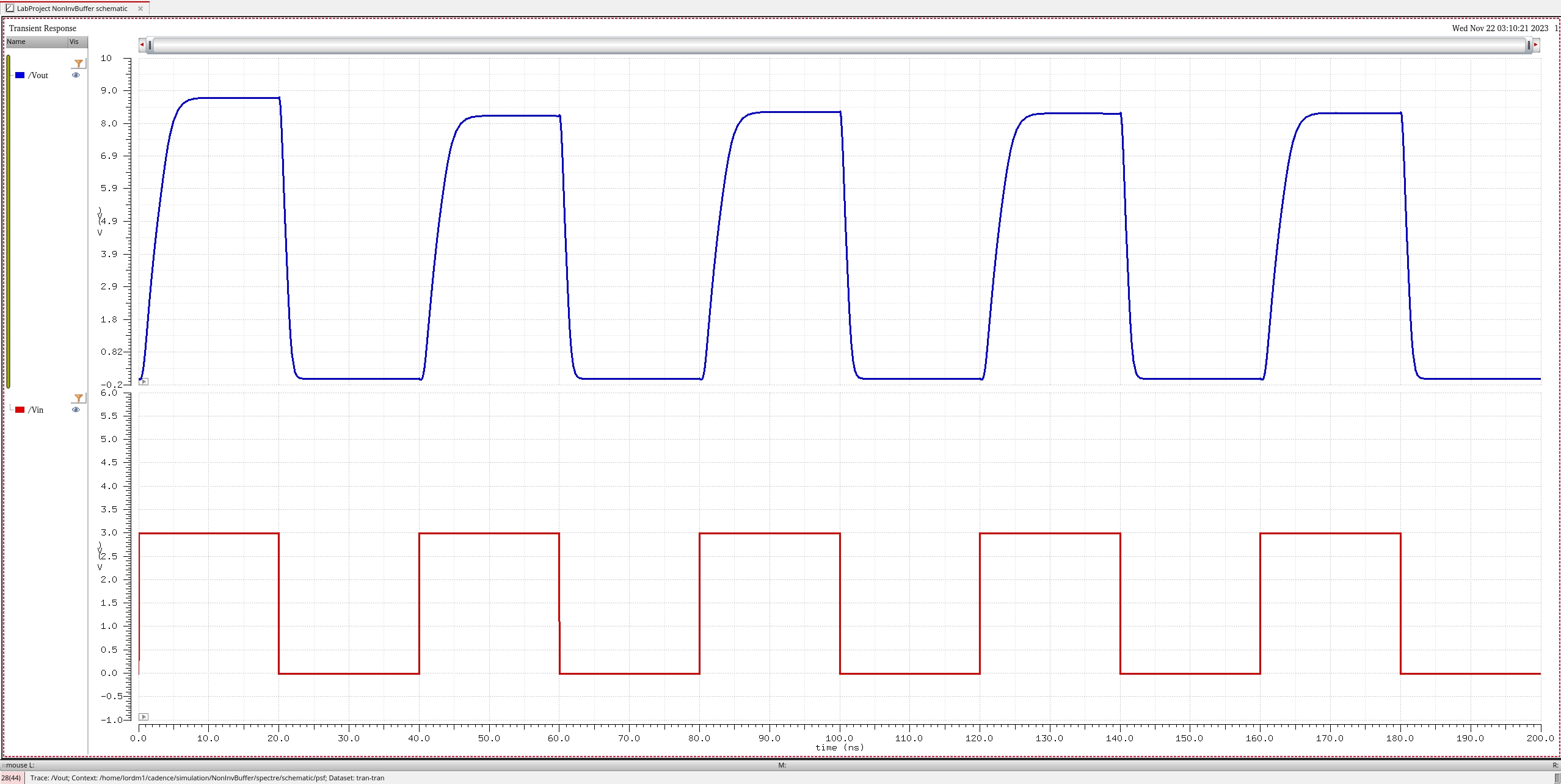The height and width of the screenshot is (784, 1561).
Task: Click the filter funnel icon above /Vout
Action: [x=78, y=64]
